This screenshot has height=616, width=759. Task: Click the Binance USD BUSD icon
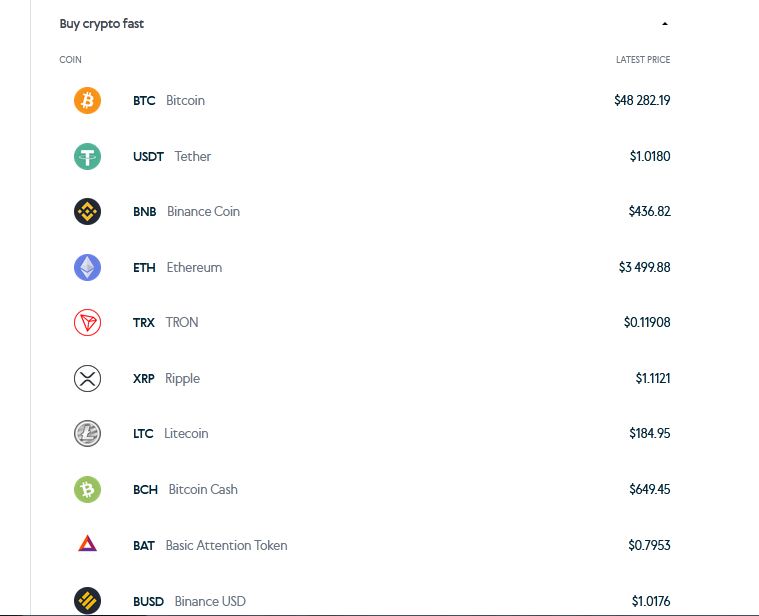click(87, 600)
